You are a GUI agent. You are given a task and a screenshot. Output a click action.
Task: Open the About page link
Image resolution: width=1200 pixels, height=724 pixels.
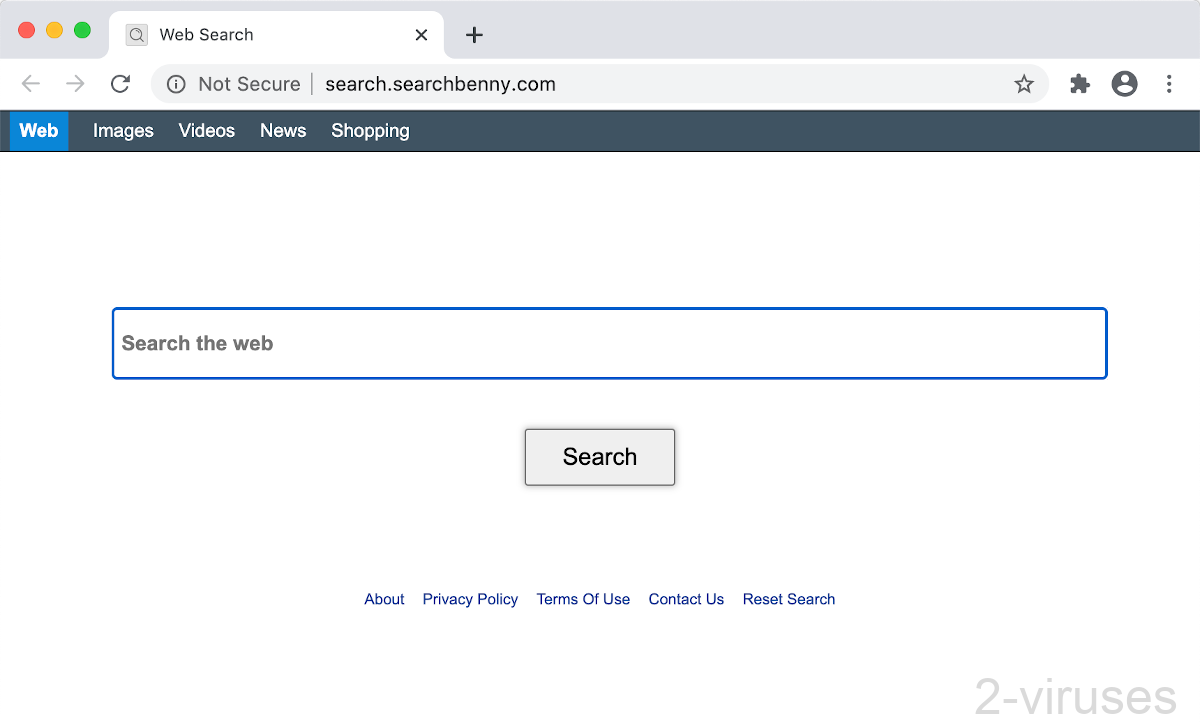click(x=384, y=599)
